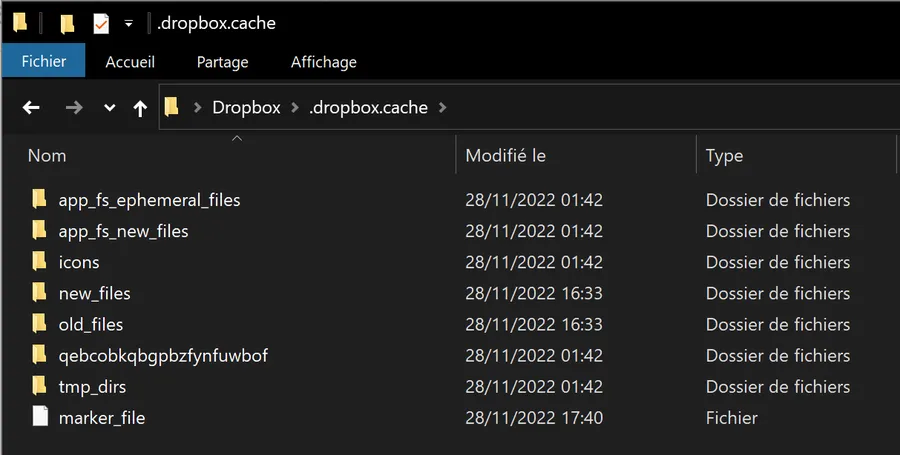The width and height of the screenshot is (900, 455).
Task: Open recent locations dropdown chevron
Action: pyautogui.click(x=110, y=108)
